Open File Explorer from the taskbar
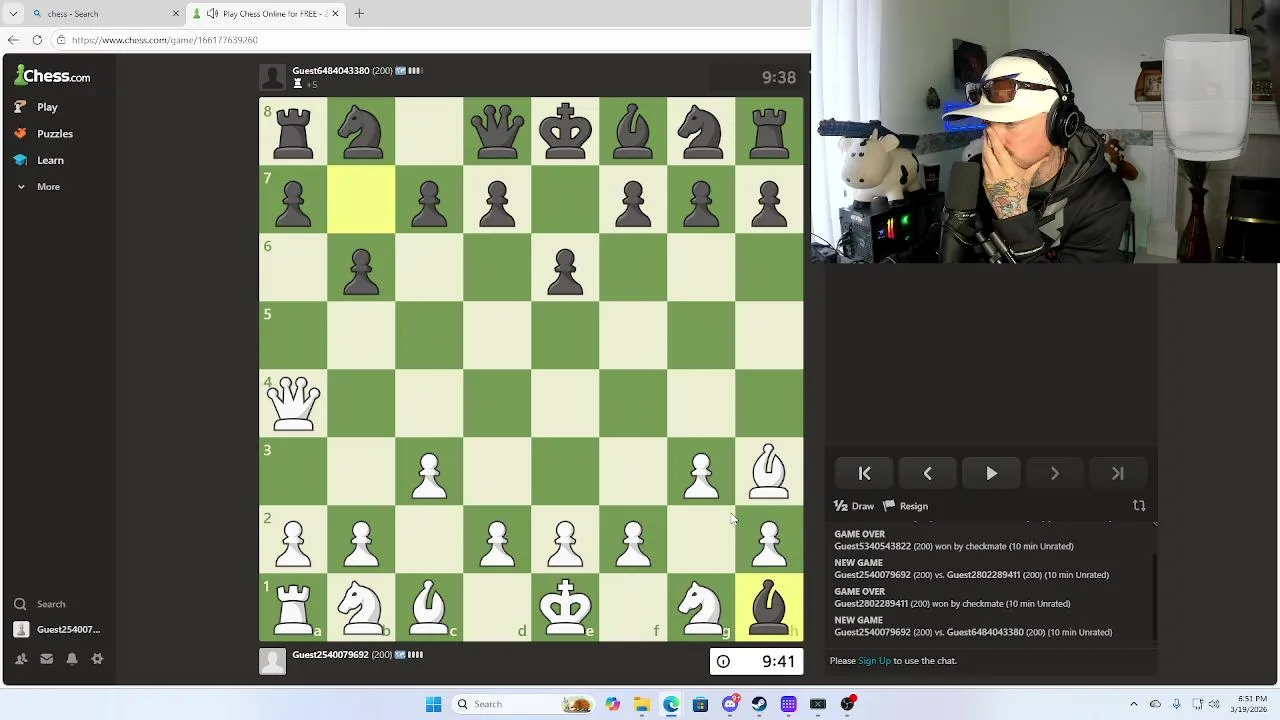 click(641, 704)
